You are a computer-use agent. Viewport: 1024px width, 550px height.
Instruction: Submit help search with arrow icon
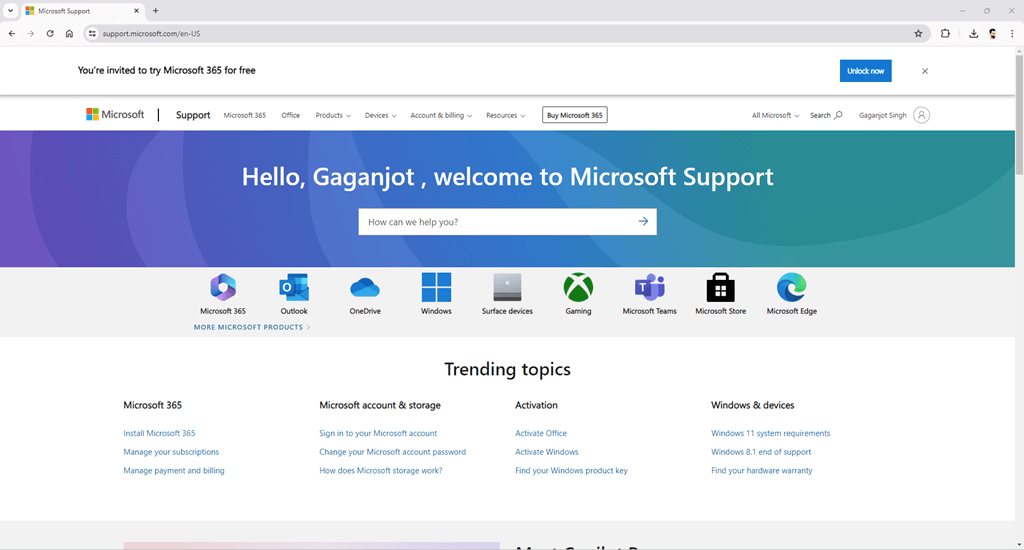[x=643, y=221]
